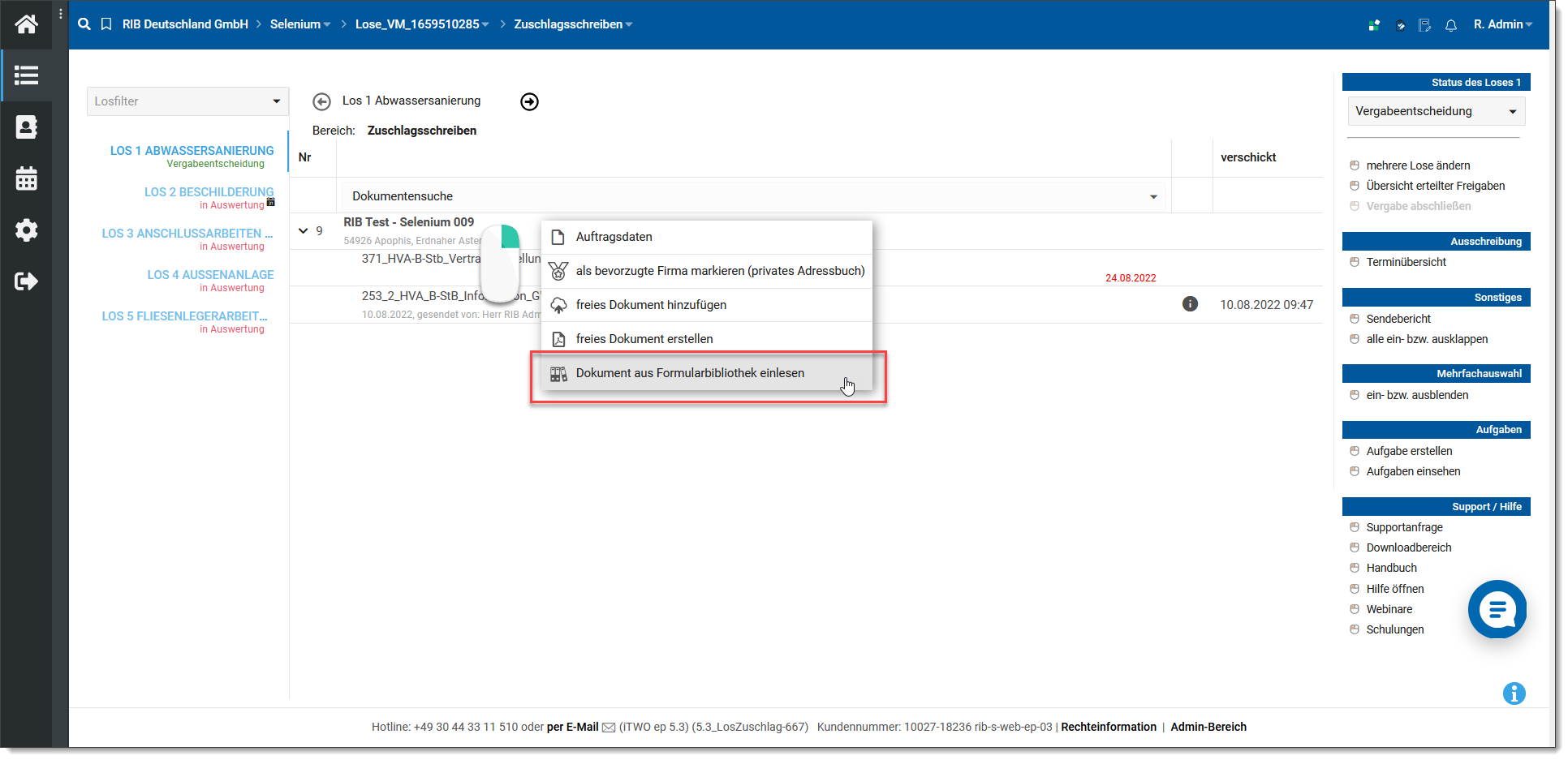Open Schulungen link

click(1394, 629)
